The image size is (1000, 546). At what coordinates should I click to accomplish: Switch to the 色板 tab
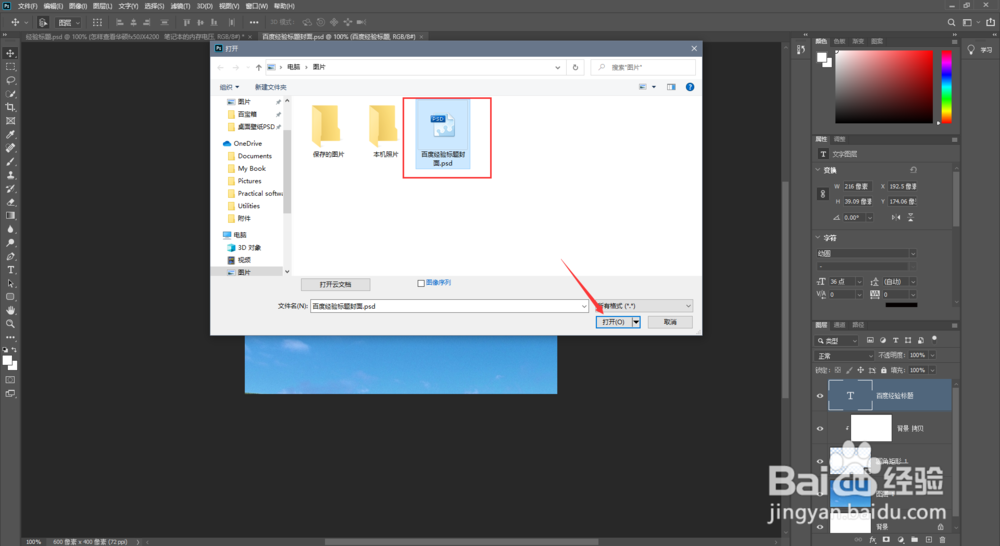pyautogui.click(x=839, y=41)
